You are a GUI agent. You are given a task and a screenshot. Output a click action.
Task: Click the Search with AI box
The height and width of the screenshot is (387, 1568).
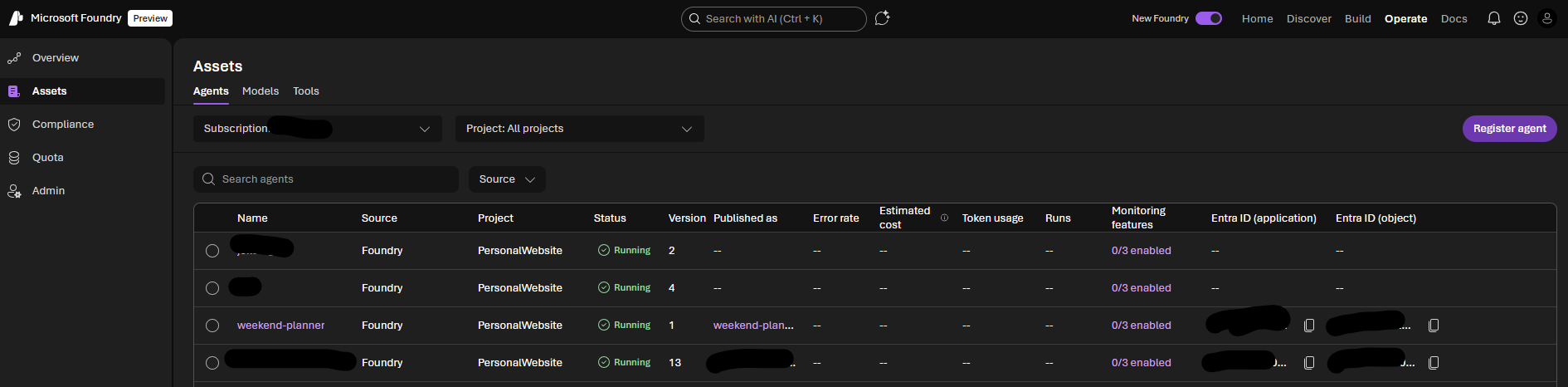click(x=774, y=18)
